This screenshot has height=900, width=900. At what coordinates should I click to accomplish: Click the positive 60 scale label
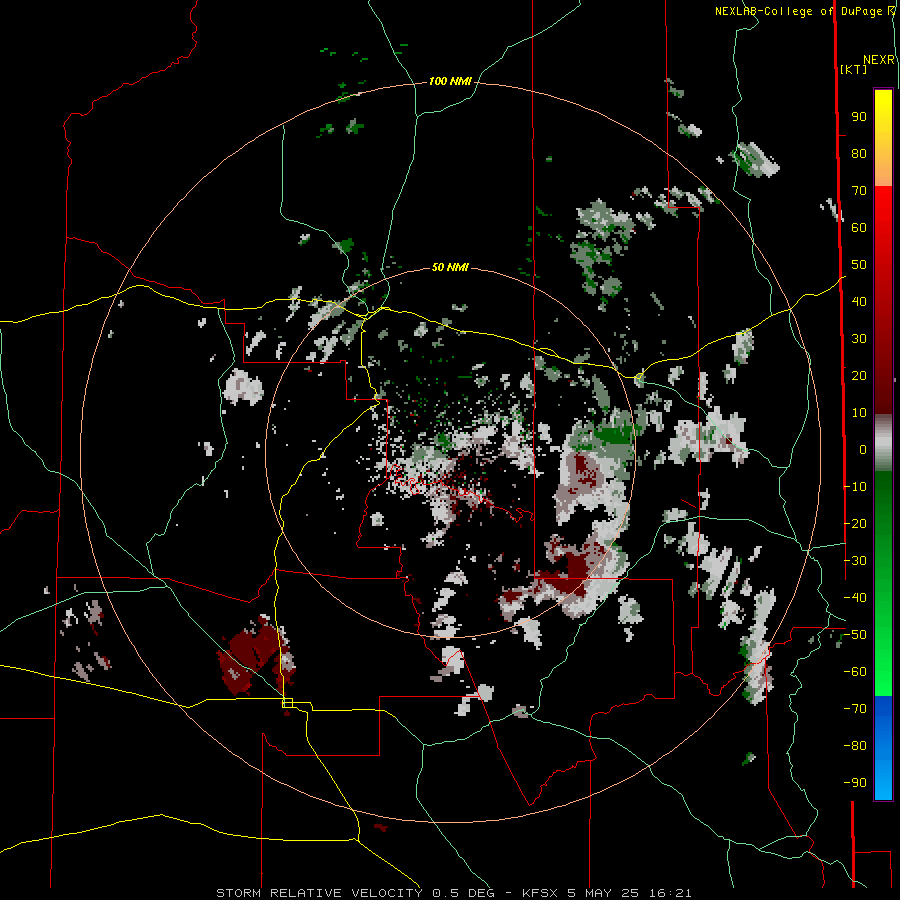point(859,228)
